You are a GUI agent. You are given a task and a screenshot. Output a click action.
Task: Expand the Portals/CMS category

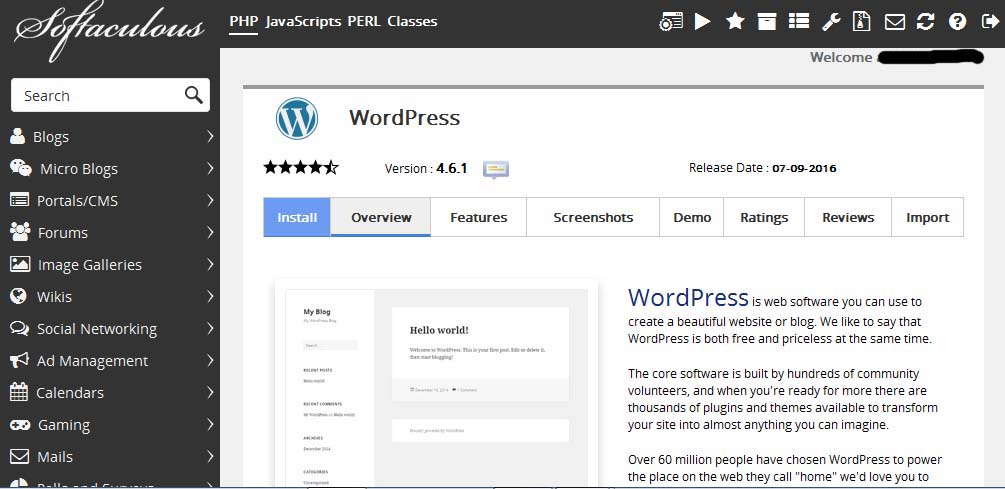coord(109,201)
